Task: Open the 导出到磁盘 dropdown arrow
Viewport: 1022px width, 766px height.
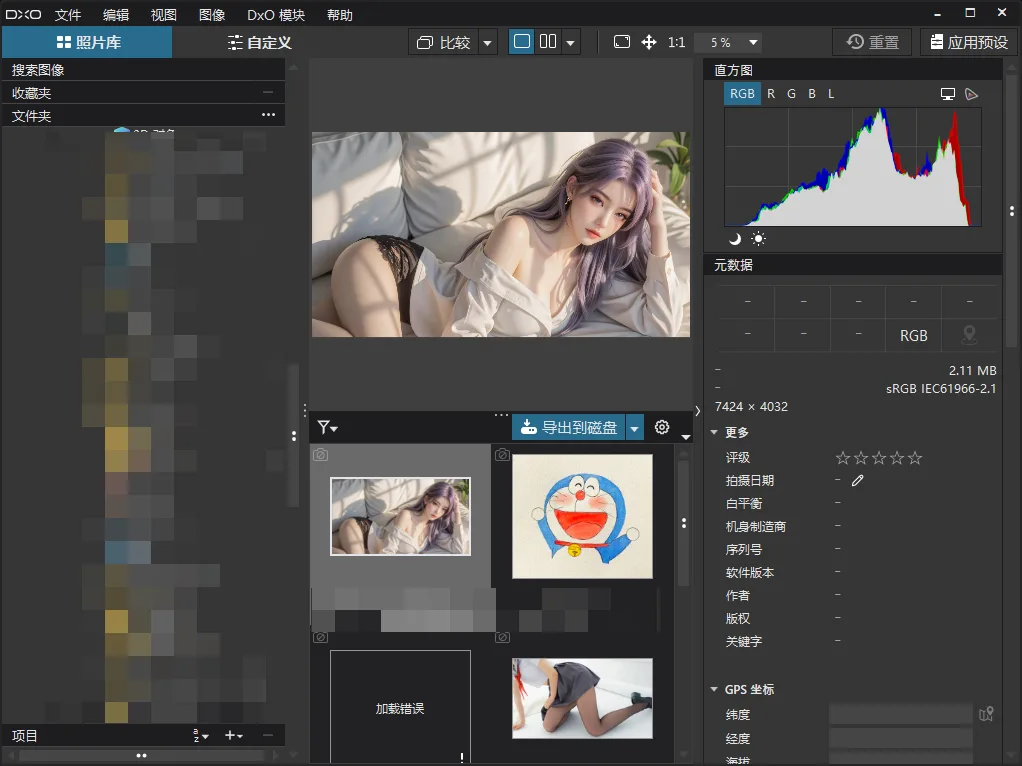Action: (634, 428)
